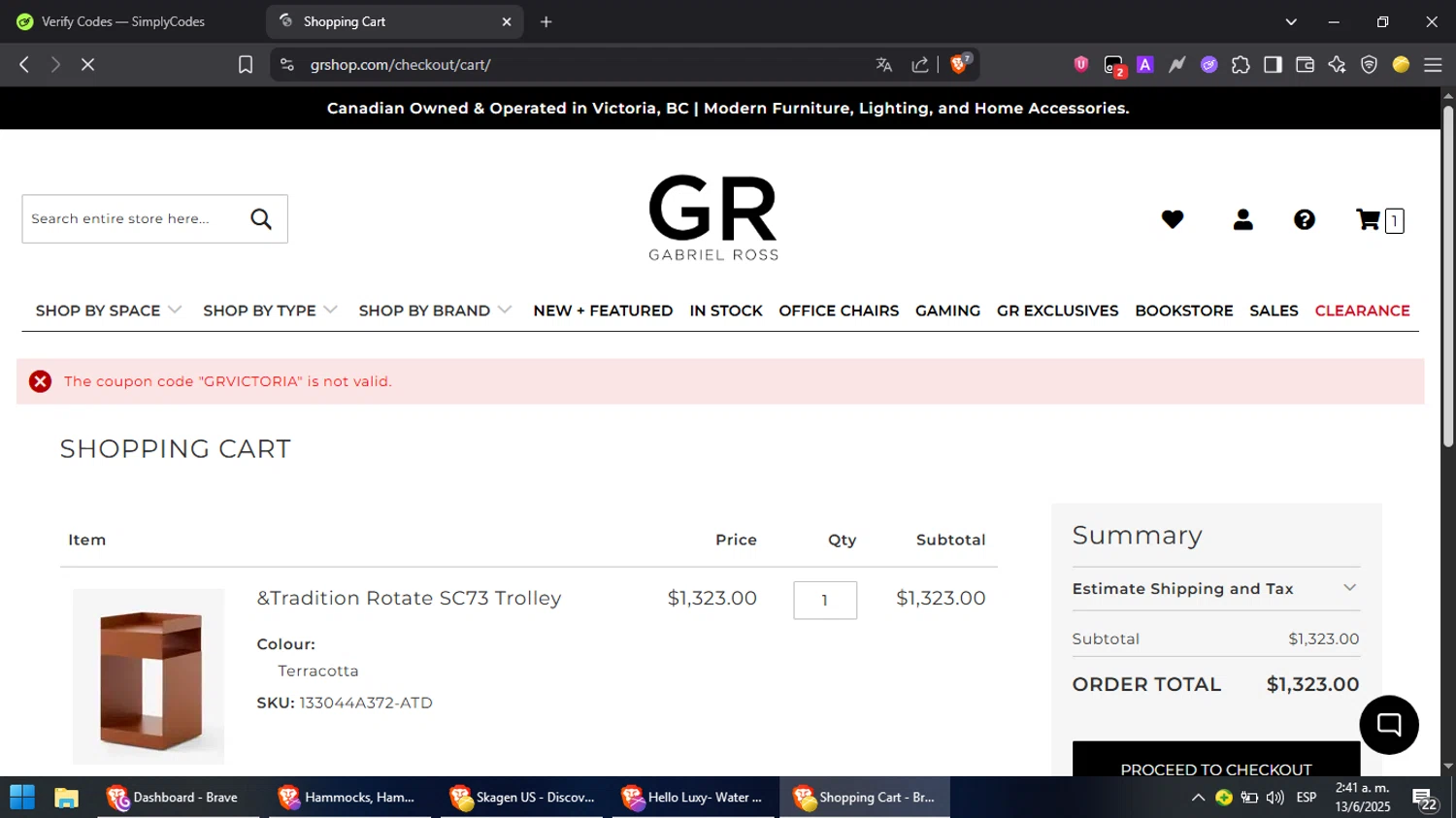The image size is (1456, 818).
Task: Open the live chat bubble
Action: (x=1389, y=725)
